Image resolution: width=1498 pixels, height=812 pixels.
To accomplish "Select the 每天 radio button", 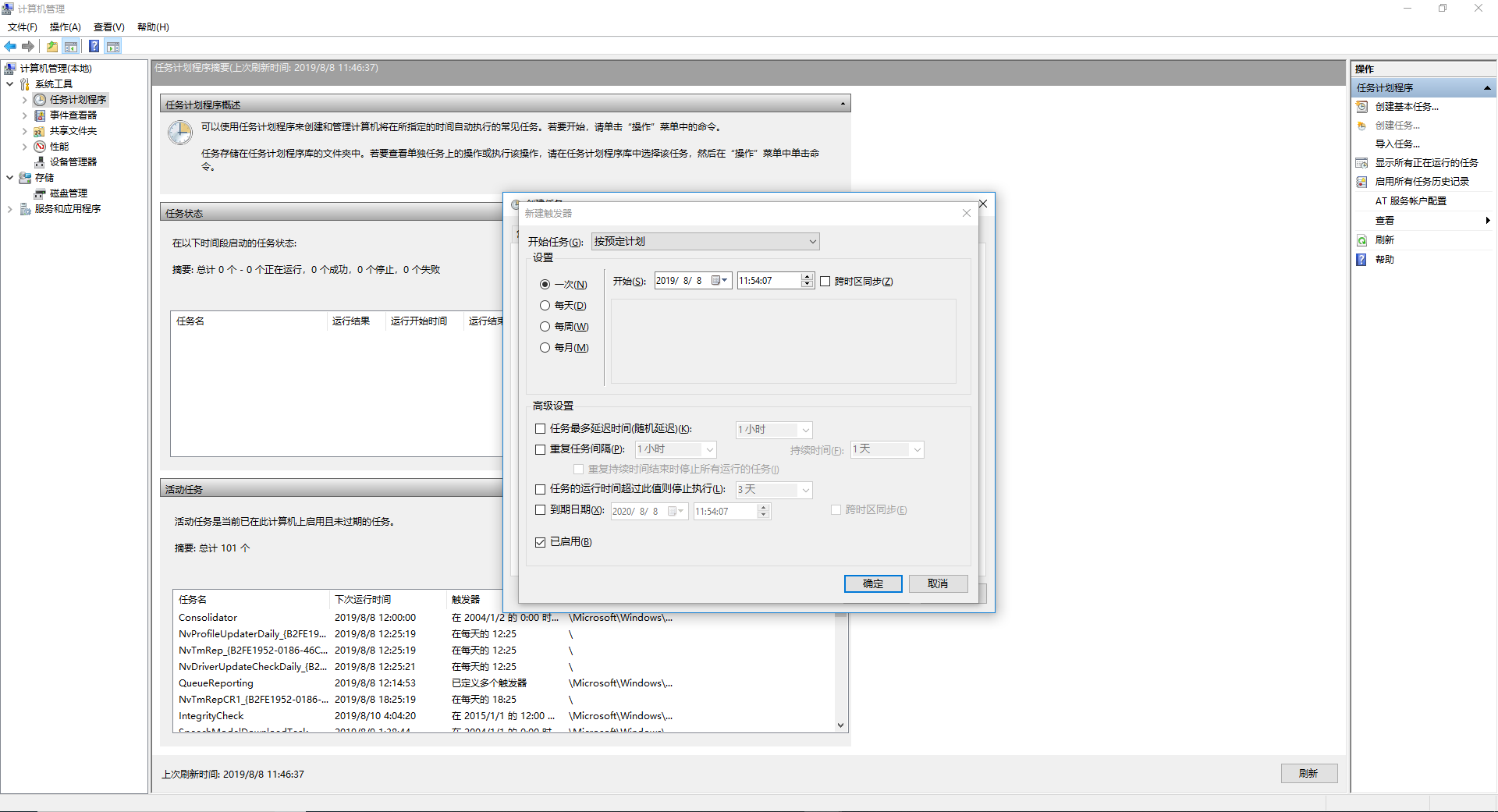I will (545, 306).
